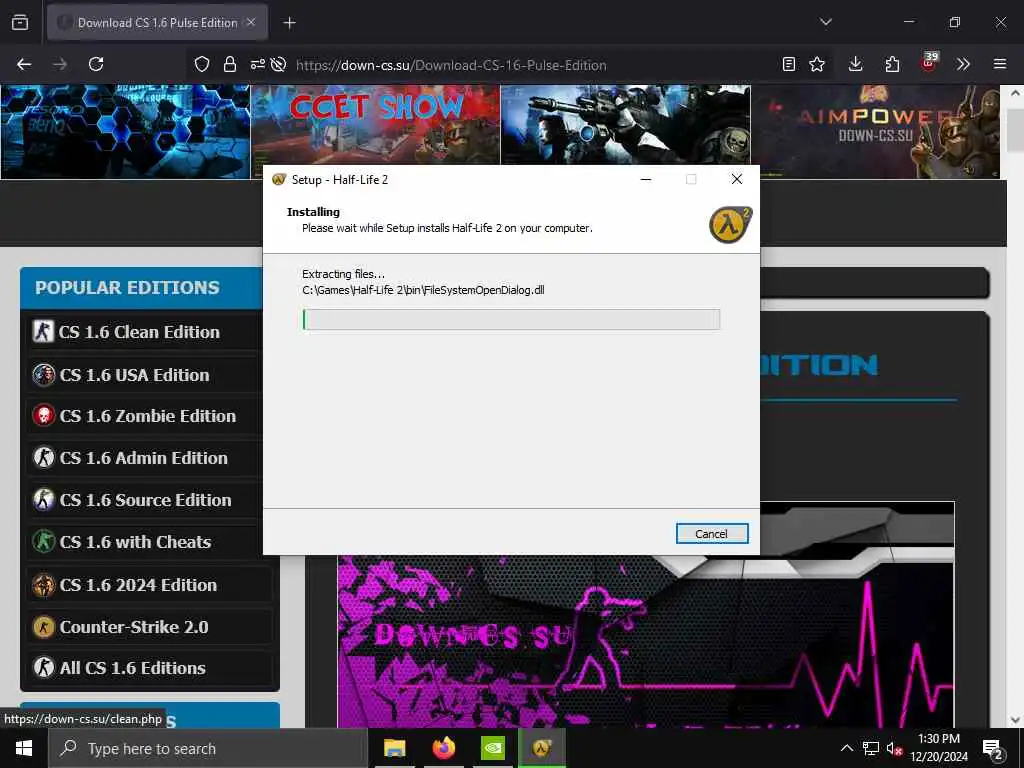The width and height of the screenshot is (1024, 768).
Task: Open the CS 1.6 with Cheats link
Action: point(135,542)
